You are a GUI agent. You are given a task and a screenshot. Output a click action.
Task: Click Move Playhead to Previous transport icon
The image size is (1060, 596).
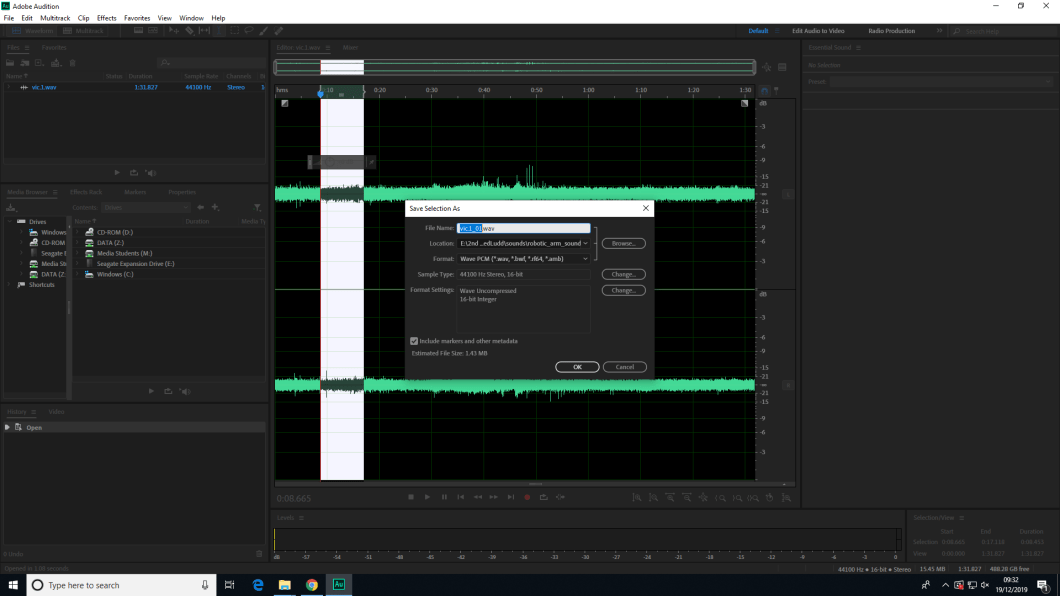pyautogui.click(x=461, y=497)
